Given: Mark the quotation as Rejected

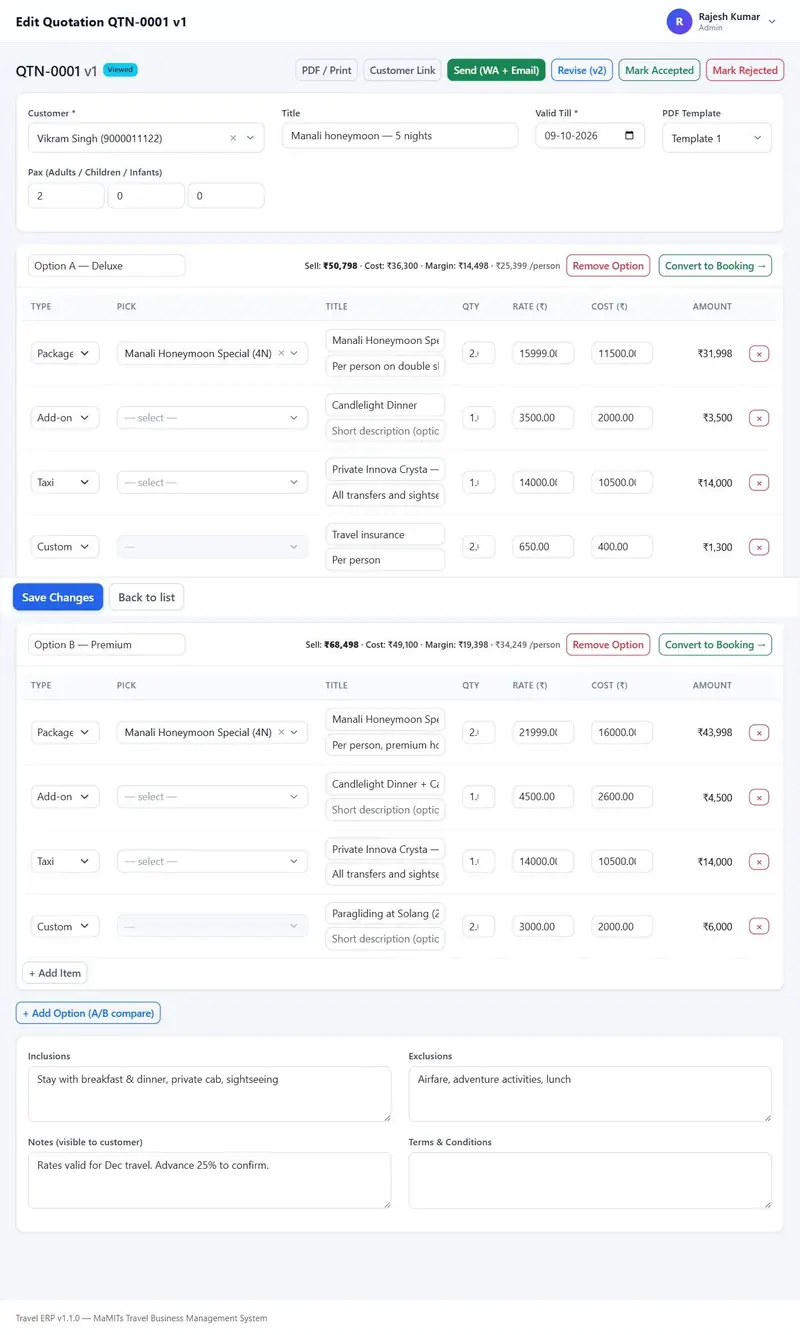Looking at the screenshot, I should [x=745, y=70].
